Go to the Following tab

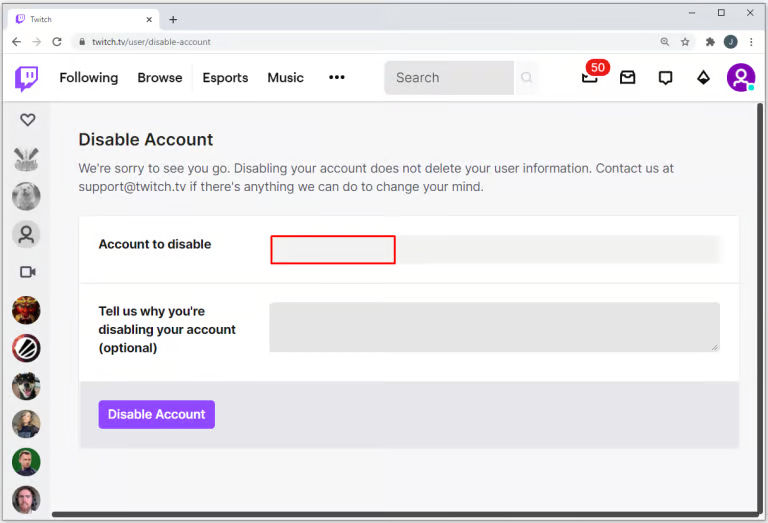[x=89, y=77]
